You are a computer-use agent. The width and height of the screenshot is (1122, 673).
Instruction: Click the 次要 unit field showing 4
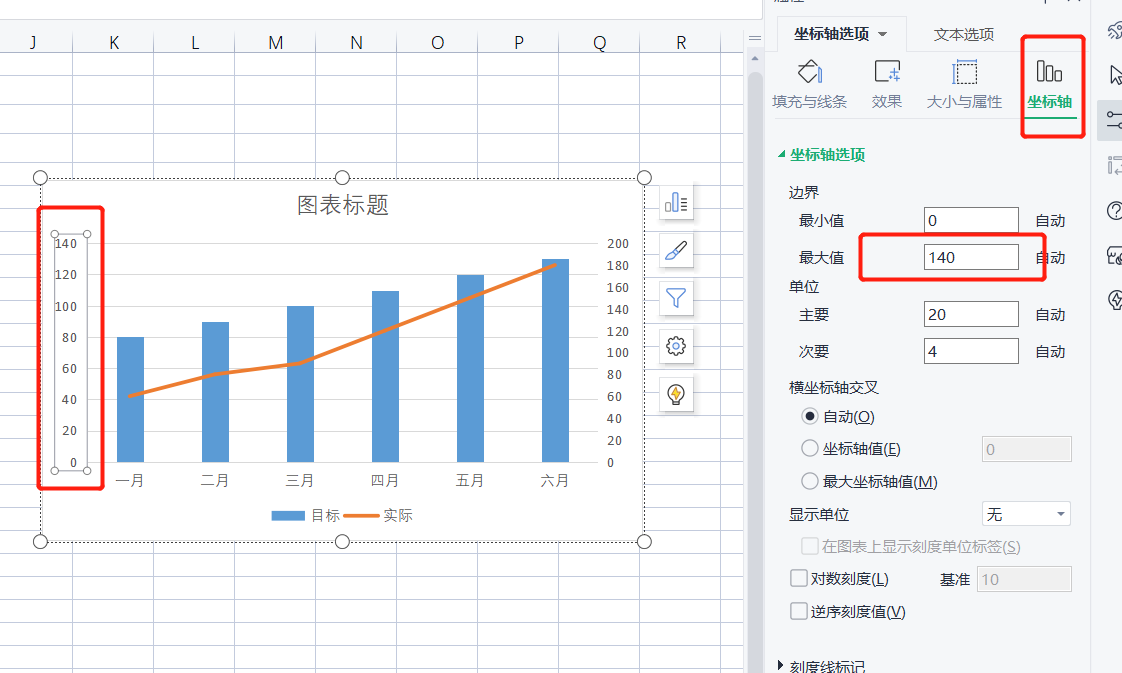[x=971, y=351]
